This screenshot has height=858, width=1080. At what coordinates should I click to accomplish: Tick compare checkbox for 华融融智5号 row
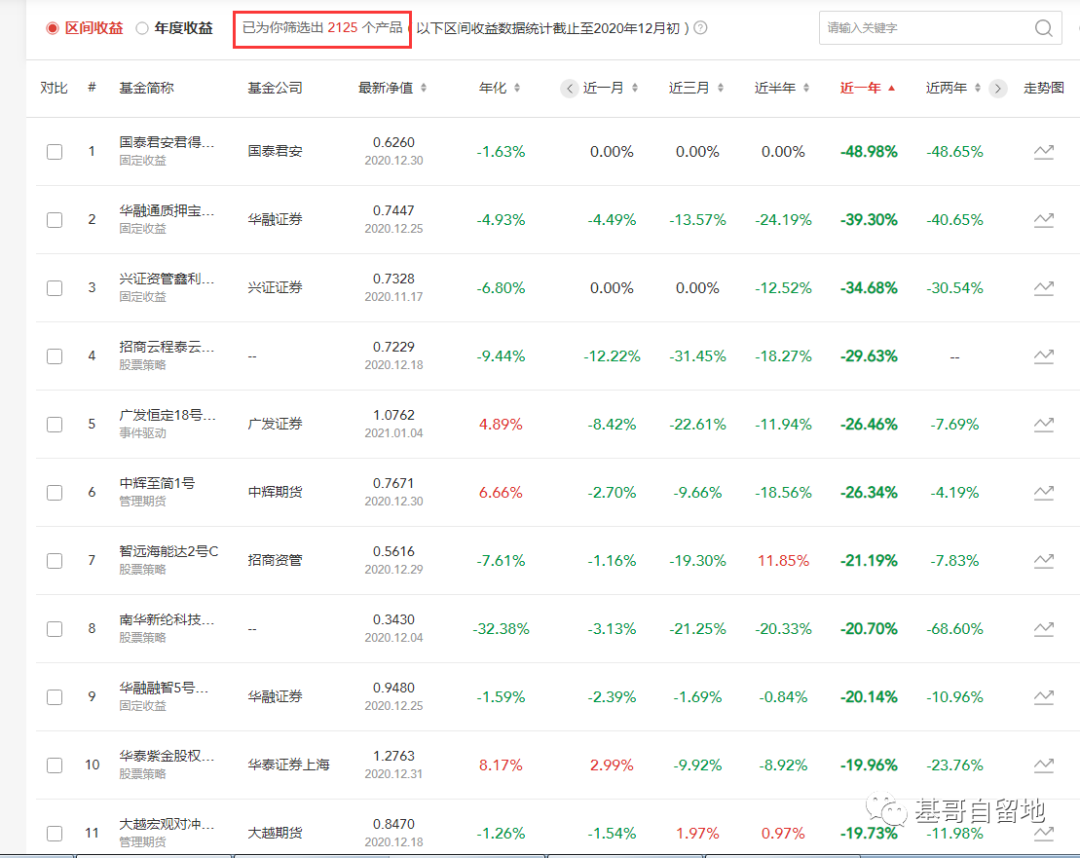coord(54,697)
